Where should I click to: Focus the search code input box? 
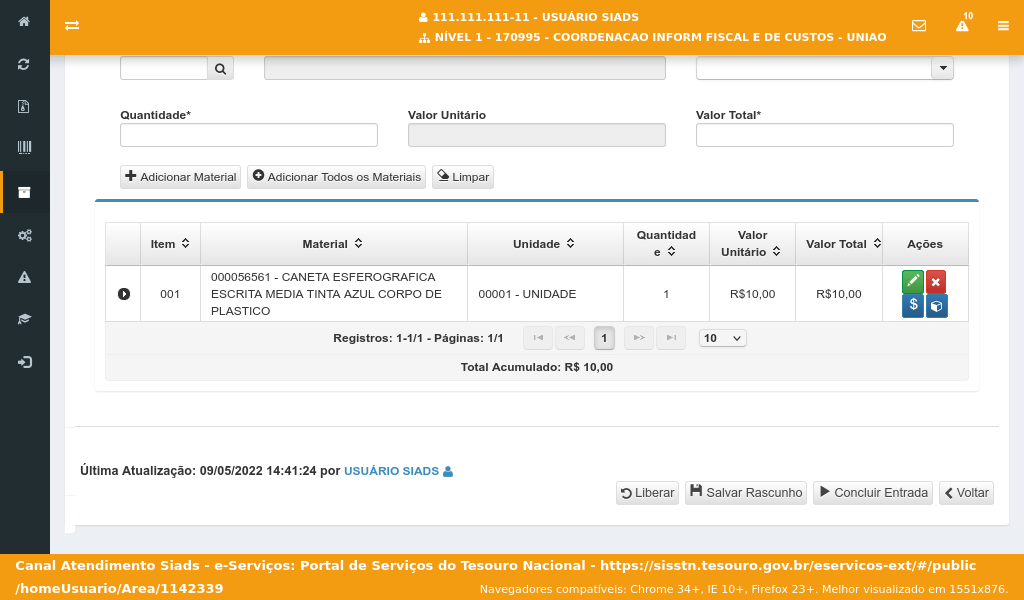(x=164, y=69)
